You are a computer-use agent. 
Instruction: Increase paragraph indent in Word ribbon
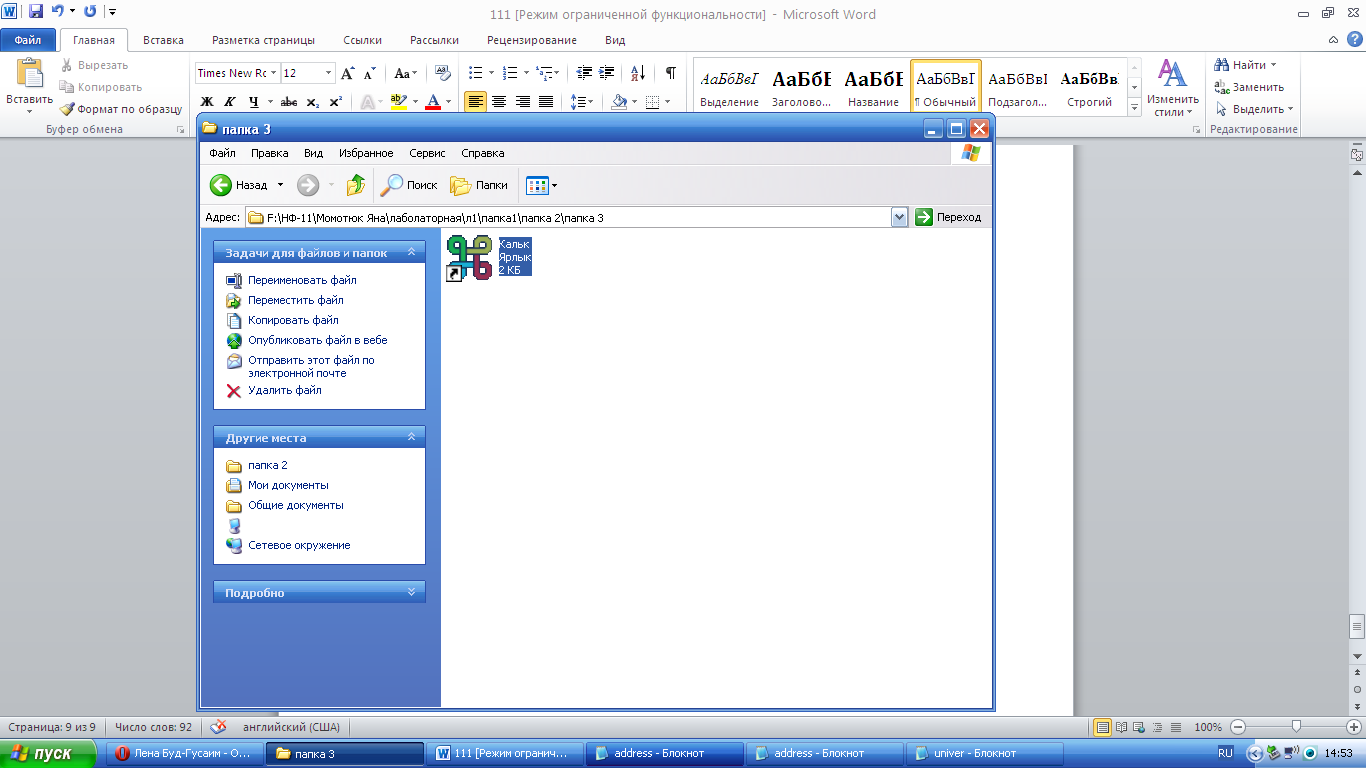606,73
